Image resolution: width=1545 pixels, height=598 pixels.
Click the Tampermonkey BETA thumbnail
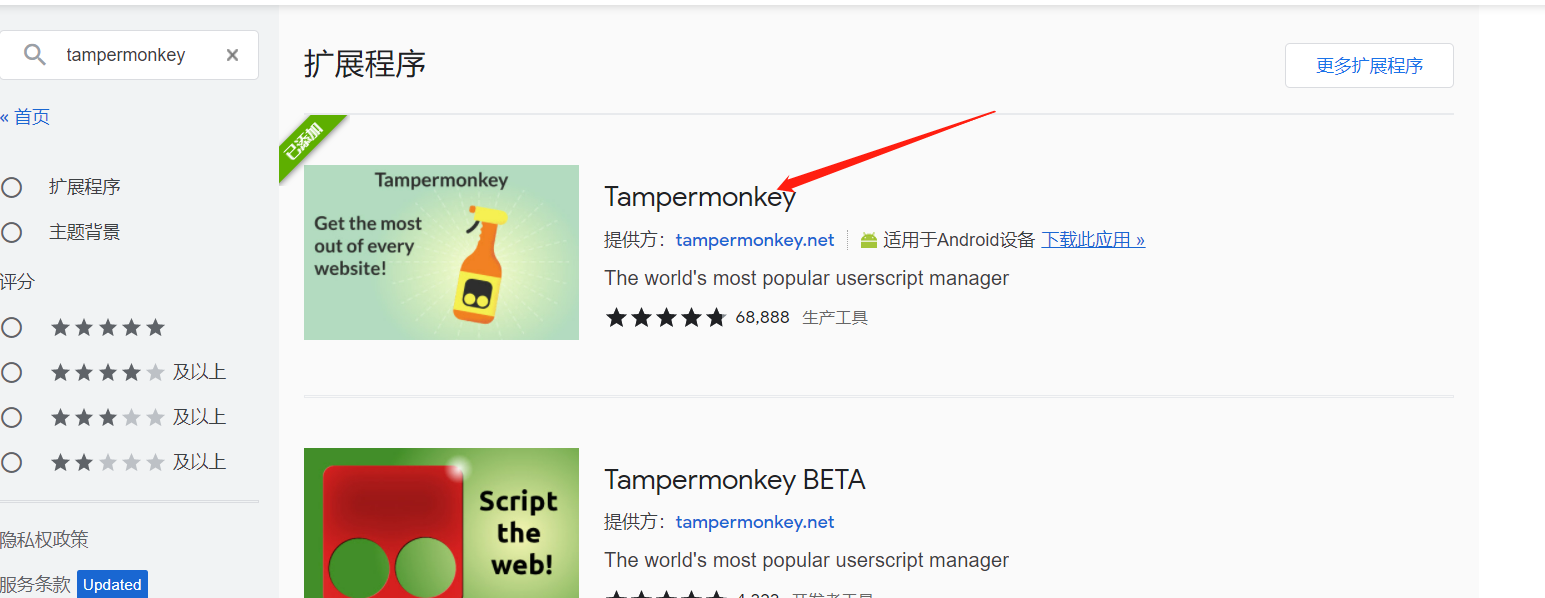(x=441, y=523)
